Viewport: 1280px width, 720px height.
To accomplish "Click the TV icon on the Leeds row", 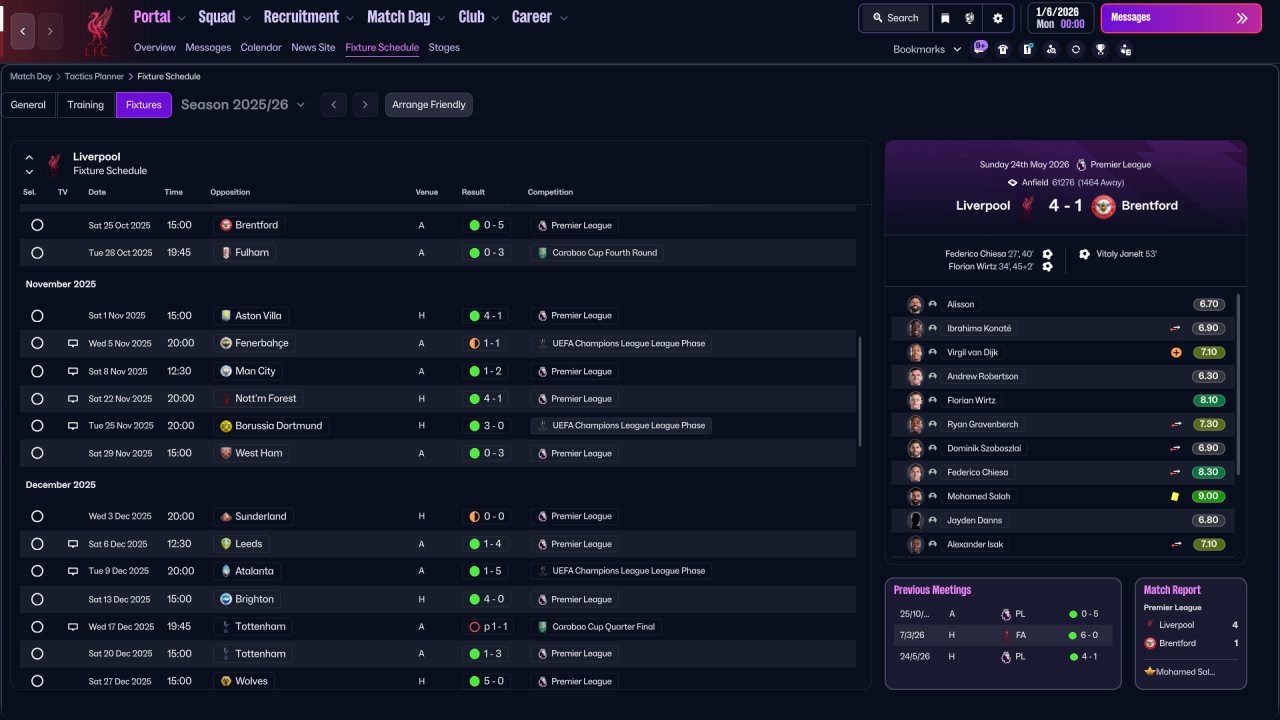I will (x=72, y=544).
